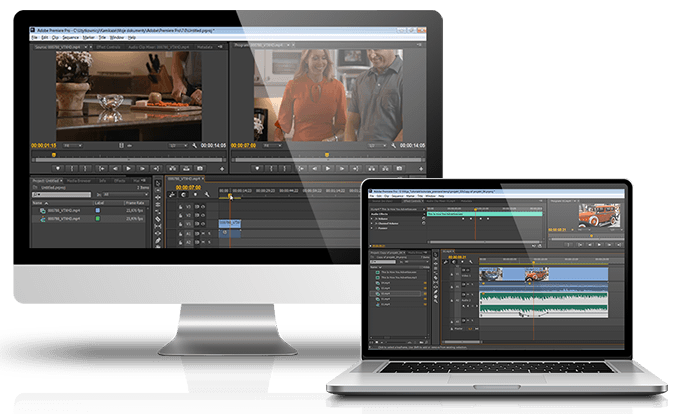Open the Sequence menu on monitor
The height and width of the screenshot is (414, 695).
click(70, 37)
